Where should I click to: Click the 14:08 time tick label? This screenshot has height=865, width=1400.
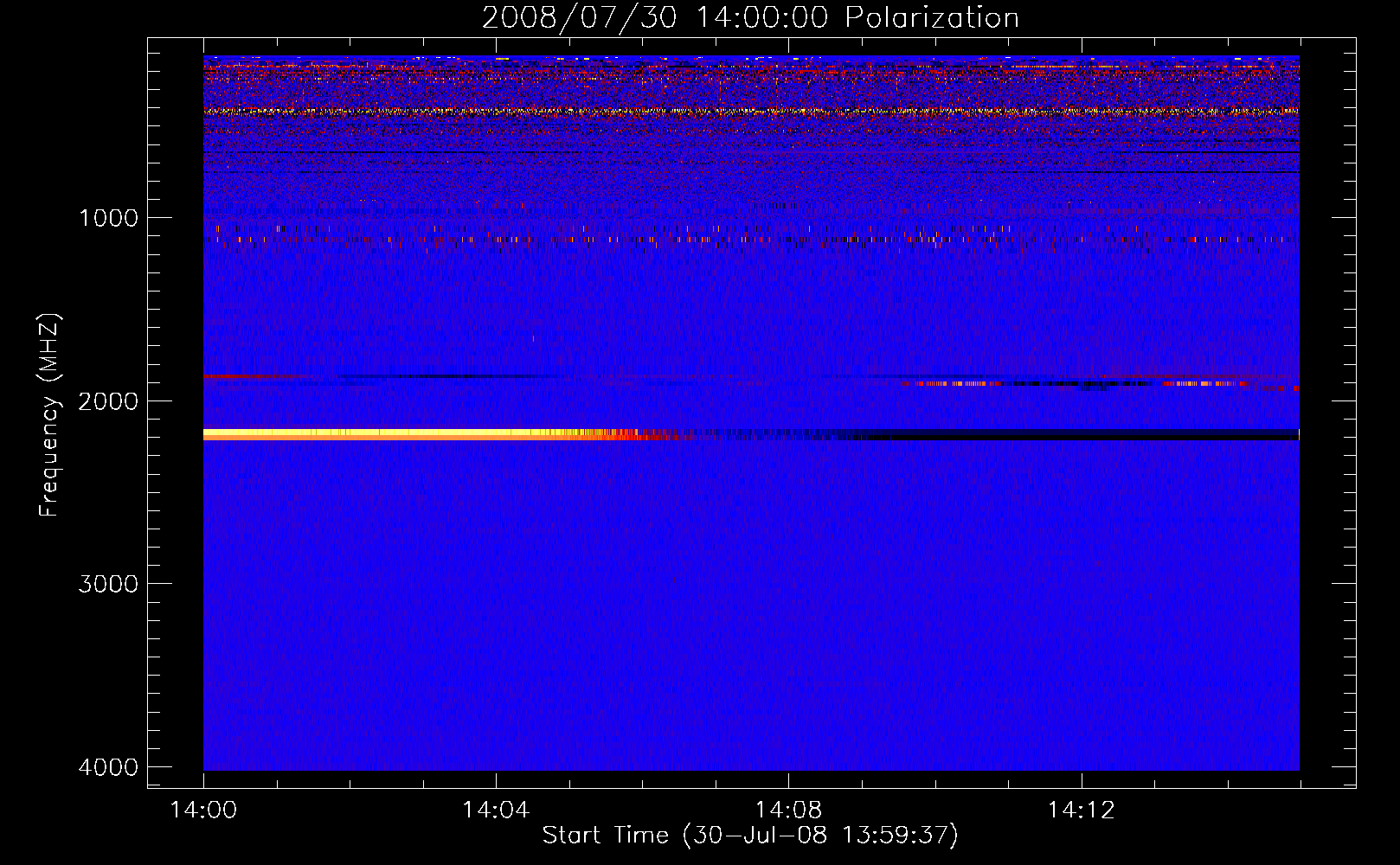[x=788, y=811]
